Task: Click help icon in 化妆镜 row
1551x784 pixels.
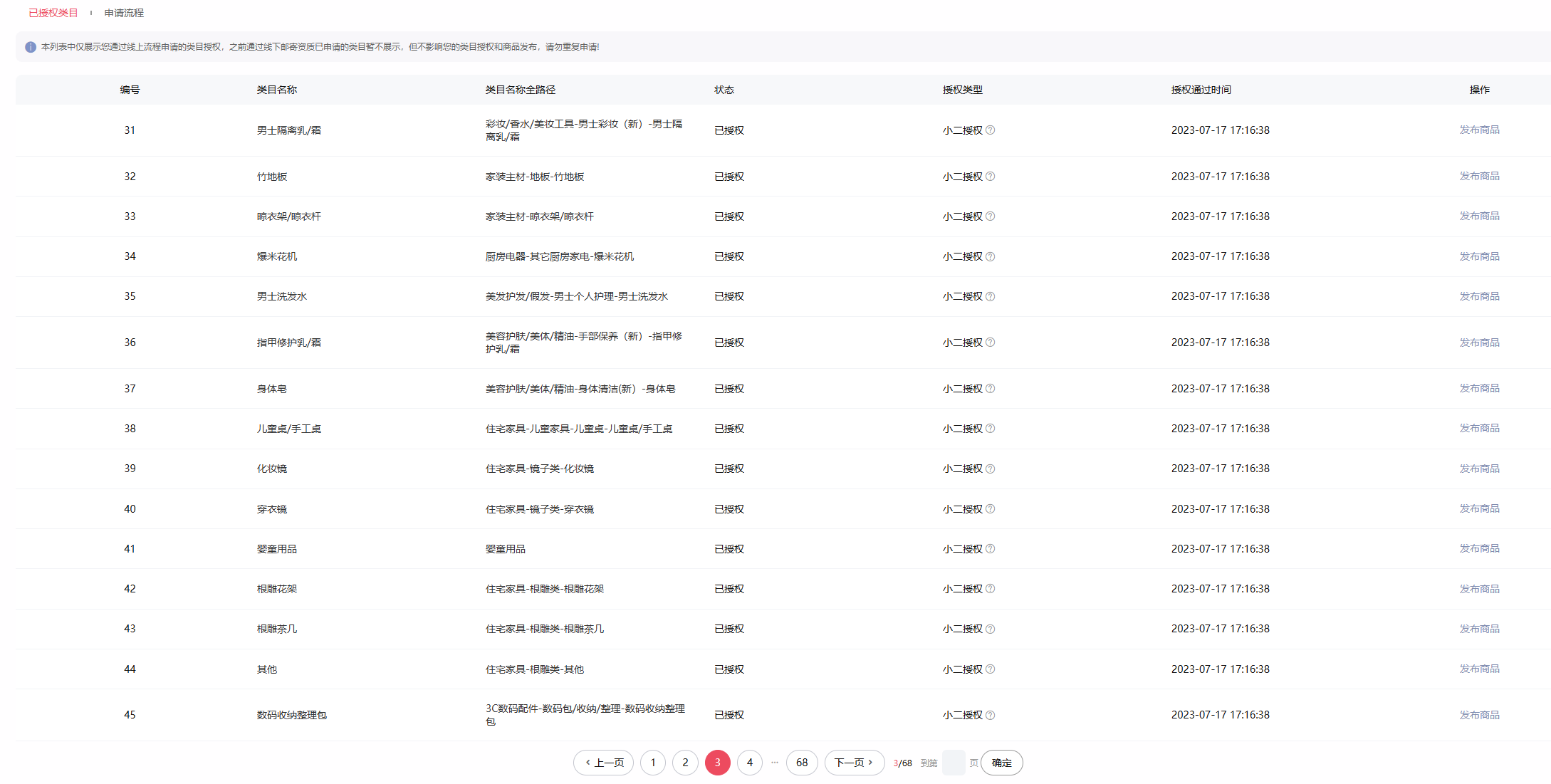Action: [990, 469]
